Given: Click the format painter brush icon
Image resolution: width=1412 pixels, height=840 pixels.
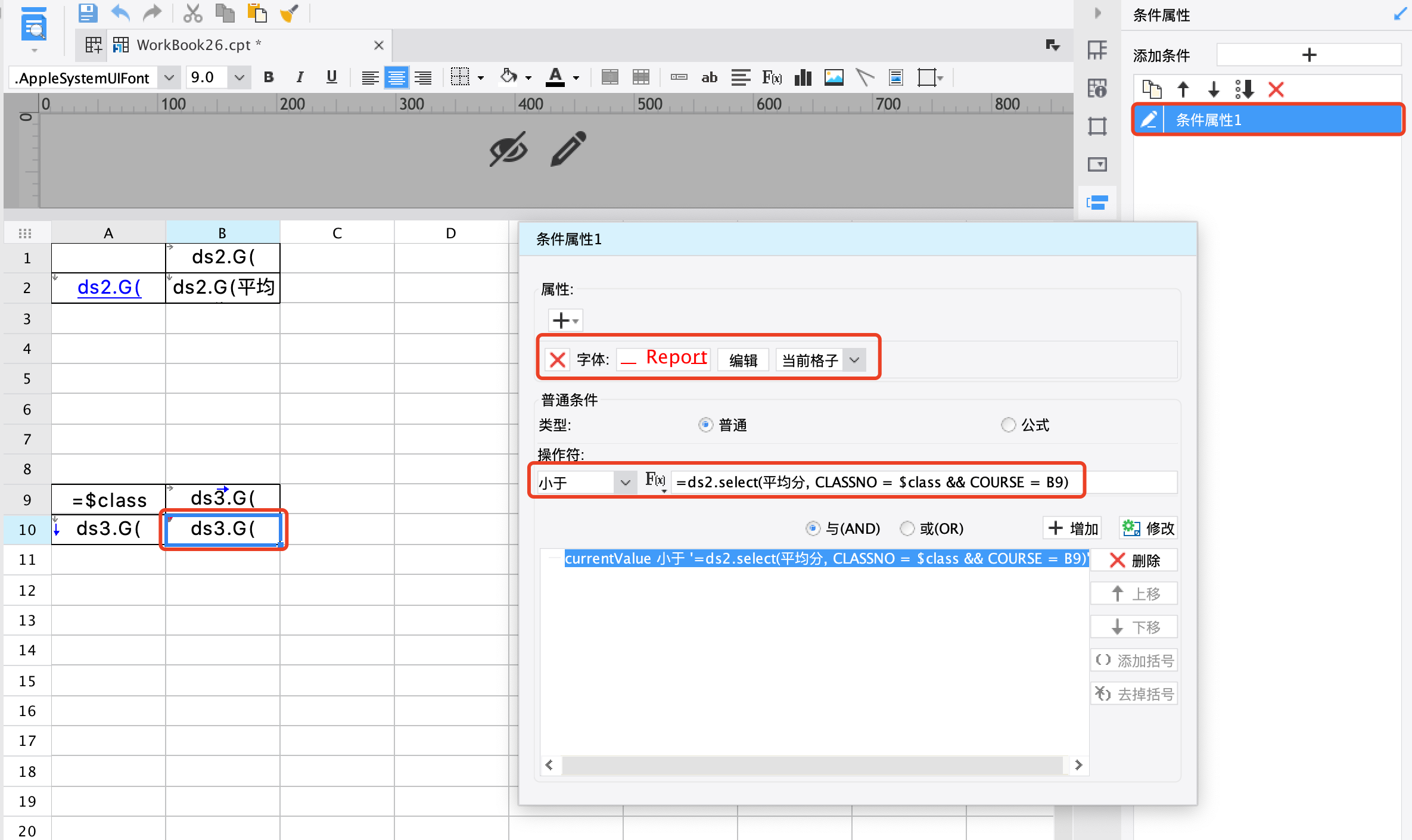Looking at the screenshot, I should (x=289, y=13).
